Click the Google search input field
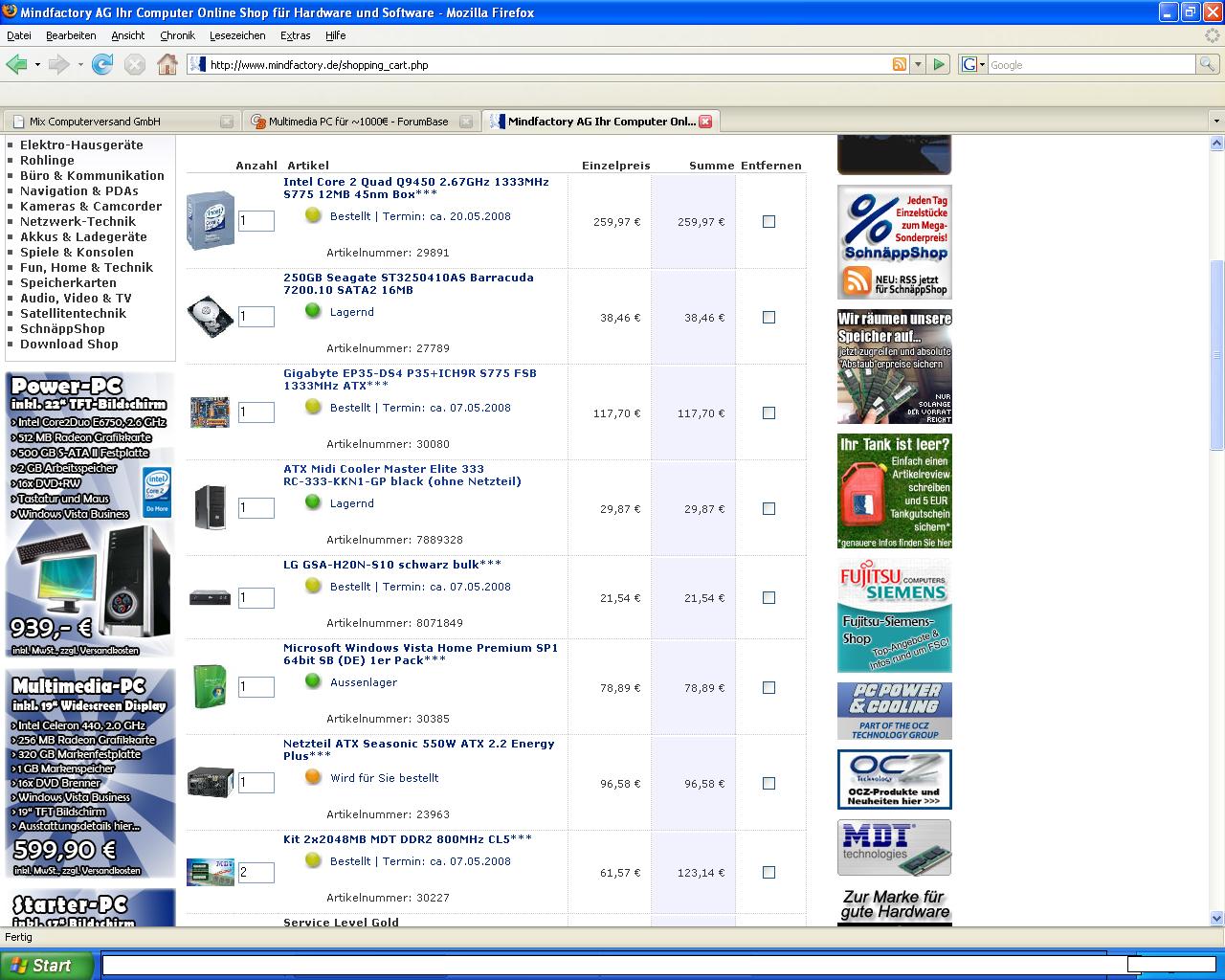1225x980 pixels. (x=1091, y=64)
